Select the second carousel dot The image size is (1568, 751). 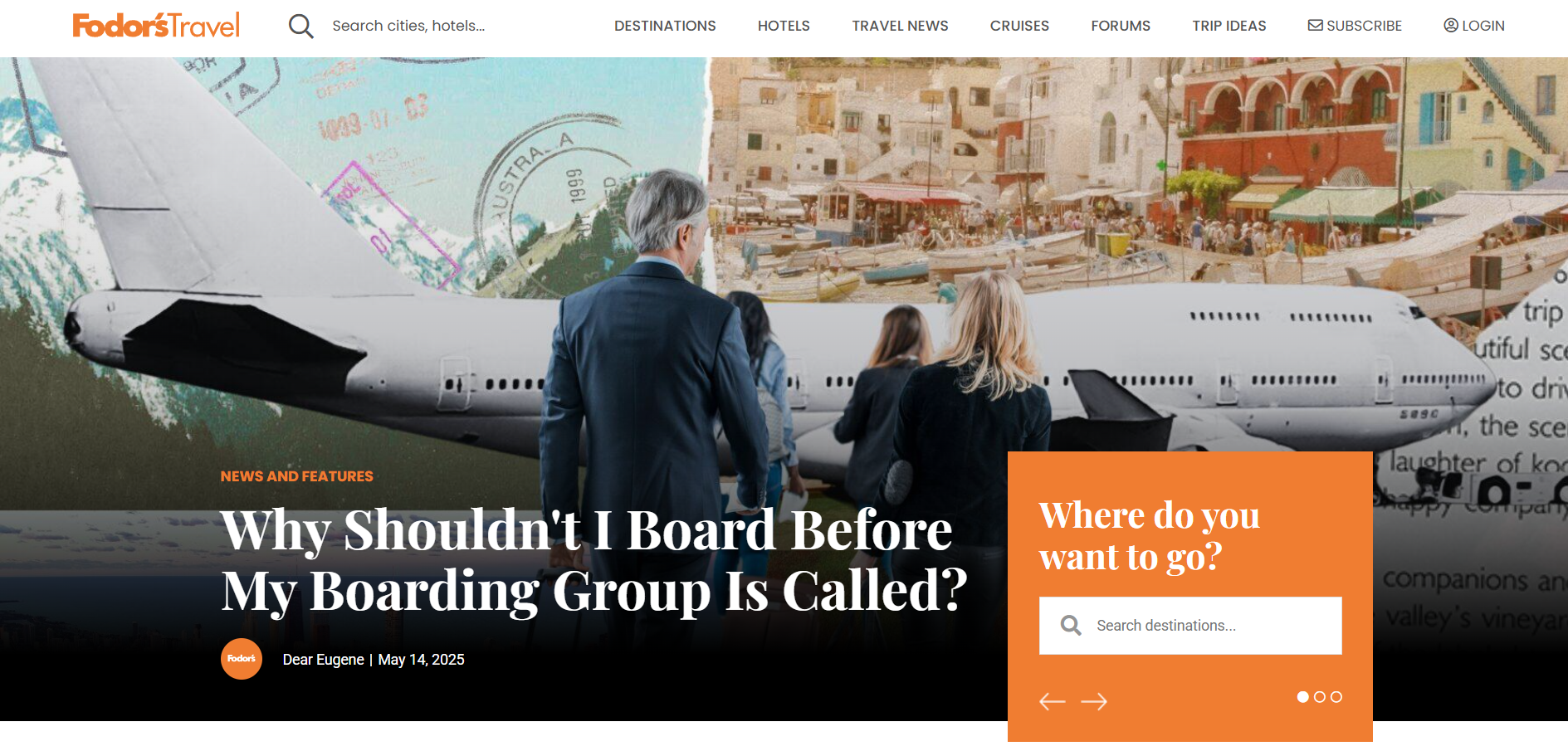[1320, 697]
